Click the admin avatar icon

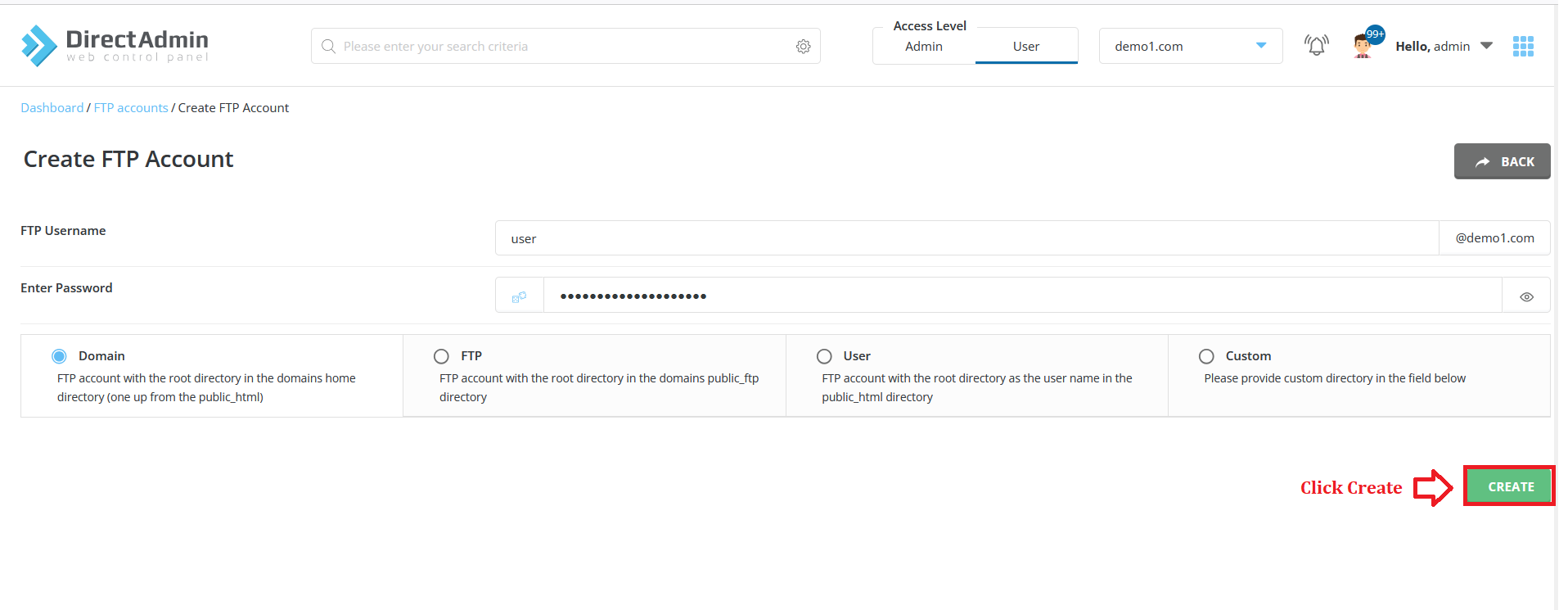[1363, 46]
